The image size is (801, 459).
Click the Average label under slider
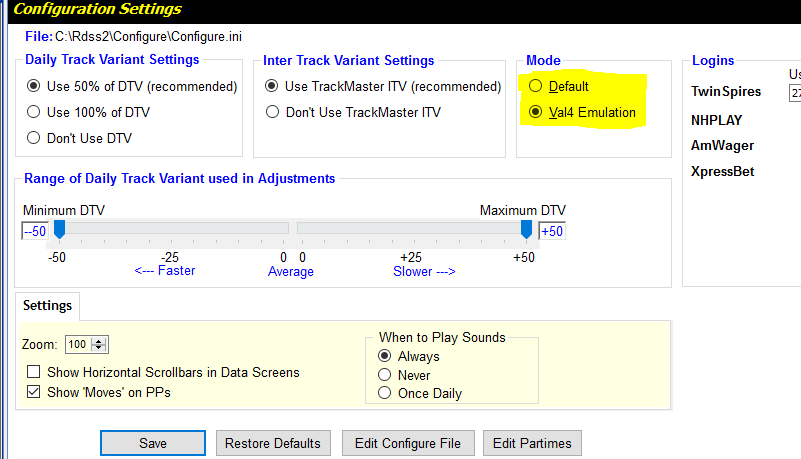point(291,271)
